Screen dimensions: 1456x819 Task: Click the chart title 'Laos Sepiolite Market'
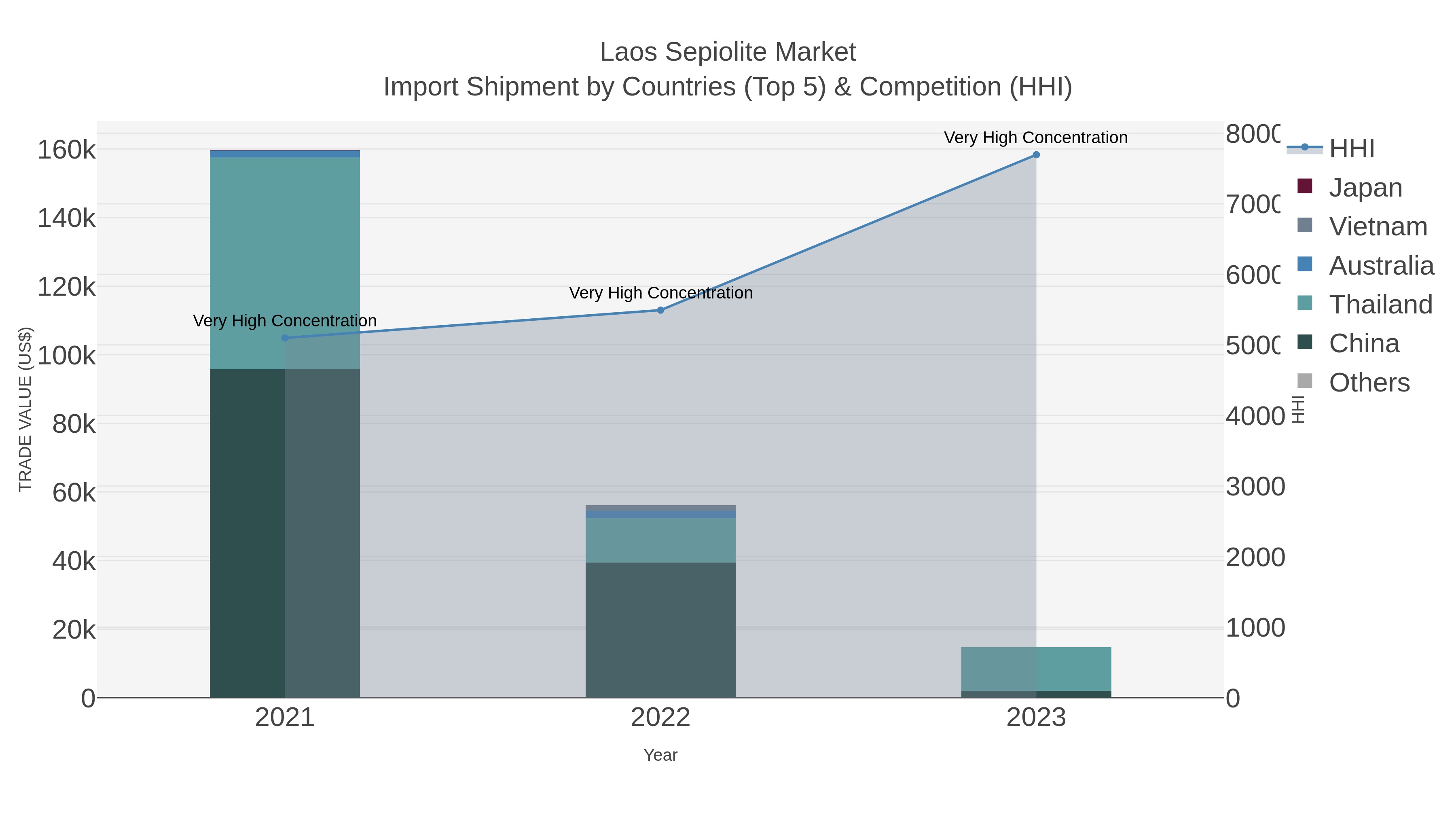728,52
